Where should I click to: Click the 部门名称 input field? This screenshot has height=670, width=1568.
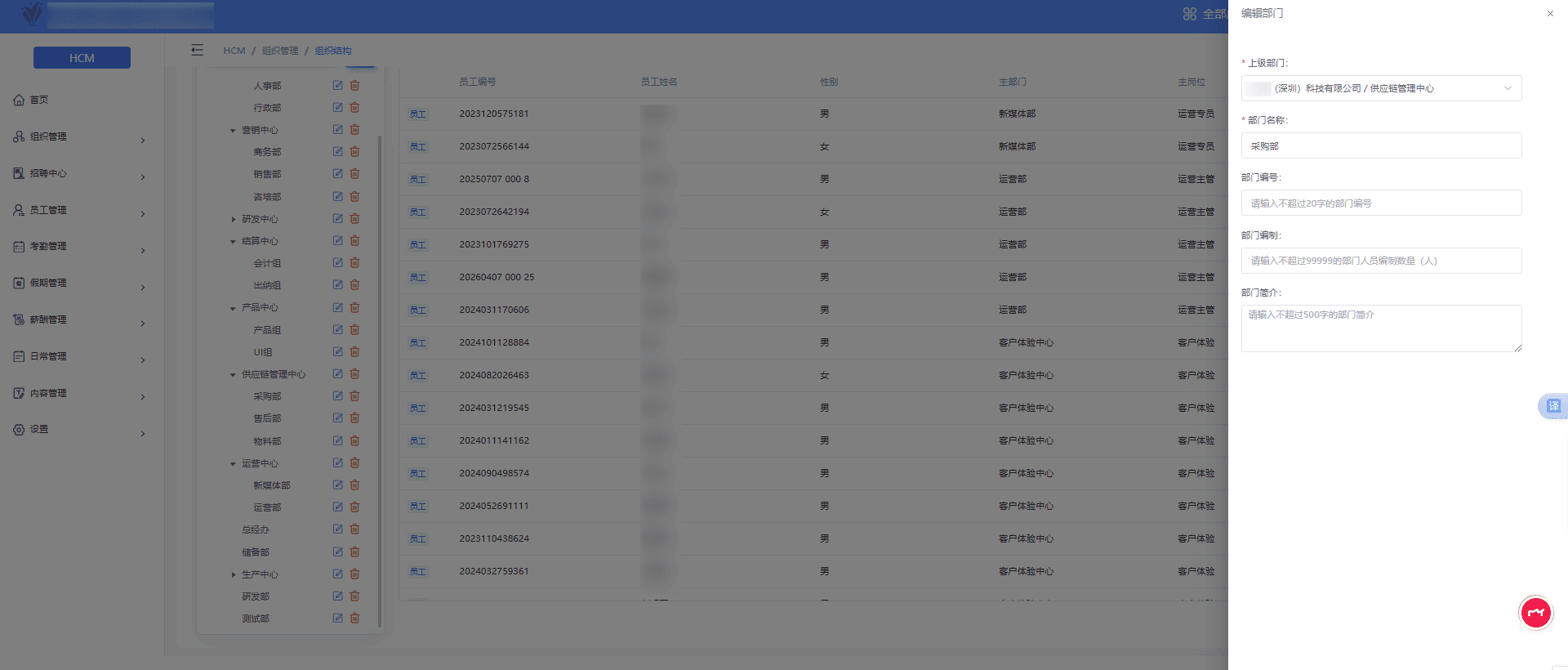(1380, 146)
